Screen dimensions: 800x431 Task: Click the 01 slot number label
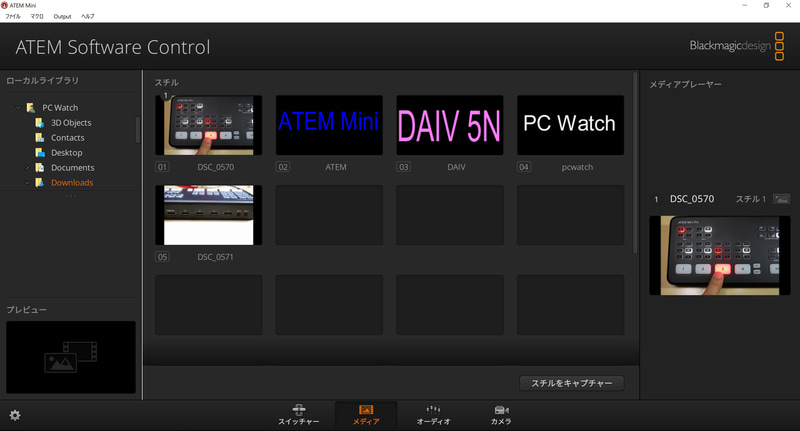tap(162, 167)
